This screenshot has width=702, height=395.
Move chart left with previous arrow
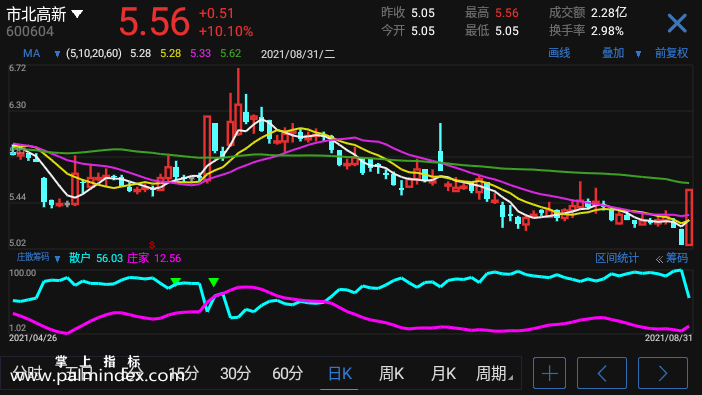(602, 373)
